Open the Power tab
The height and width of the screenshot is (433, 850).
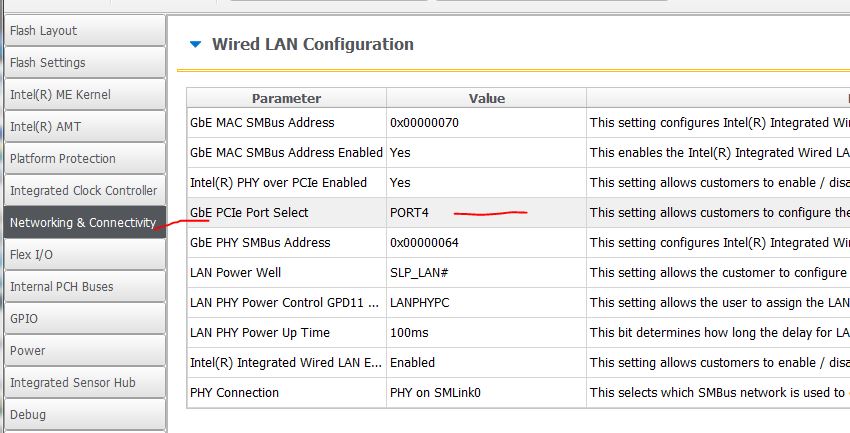point(82,350)
